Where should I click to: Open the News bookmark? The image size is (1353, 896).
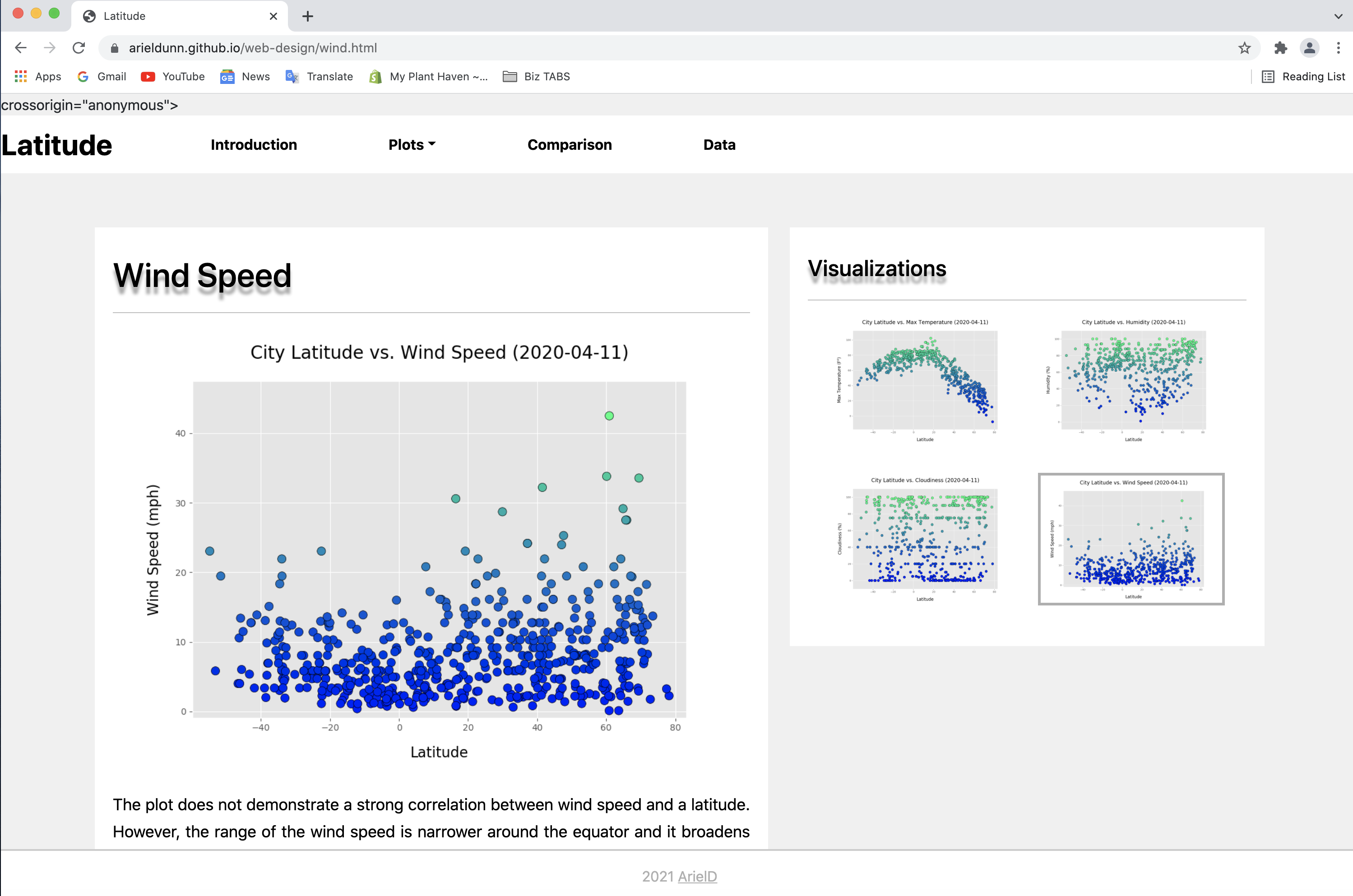[245, 76]
